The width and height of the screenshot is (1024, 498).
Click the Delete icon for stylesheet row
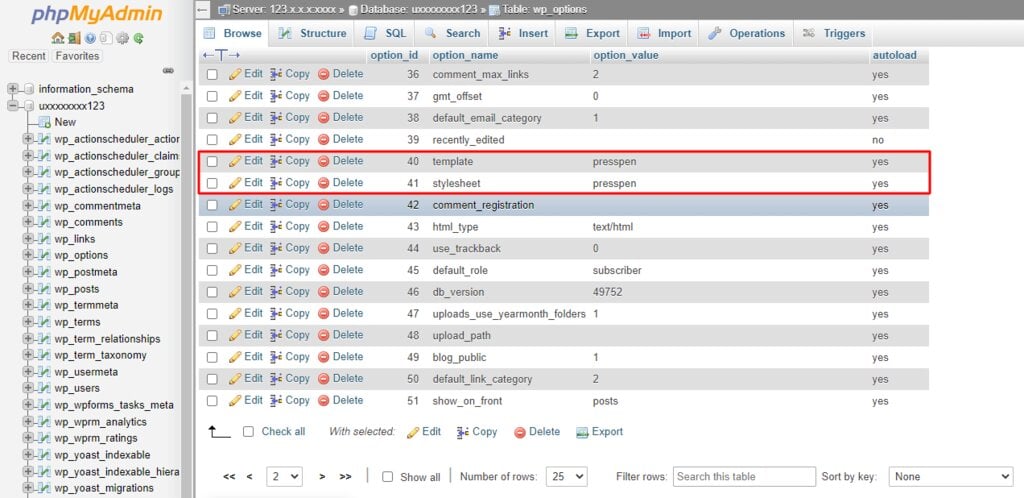point(324,183)
